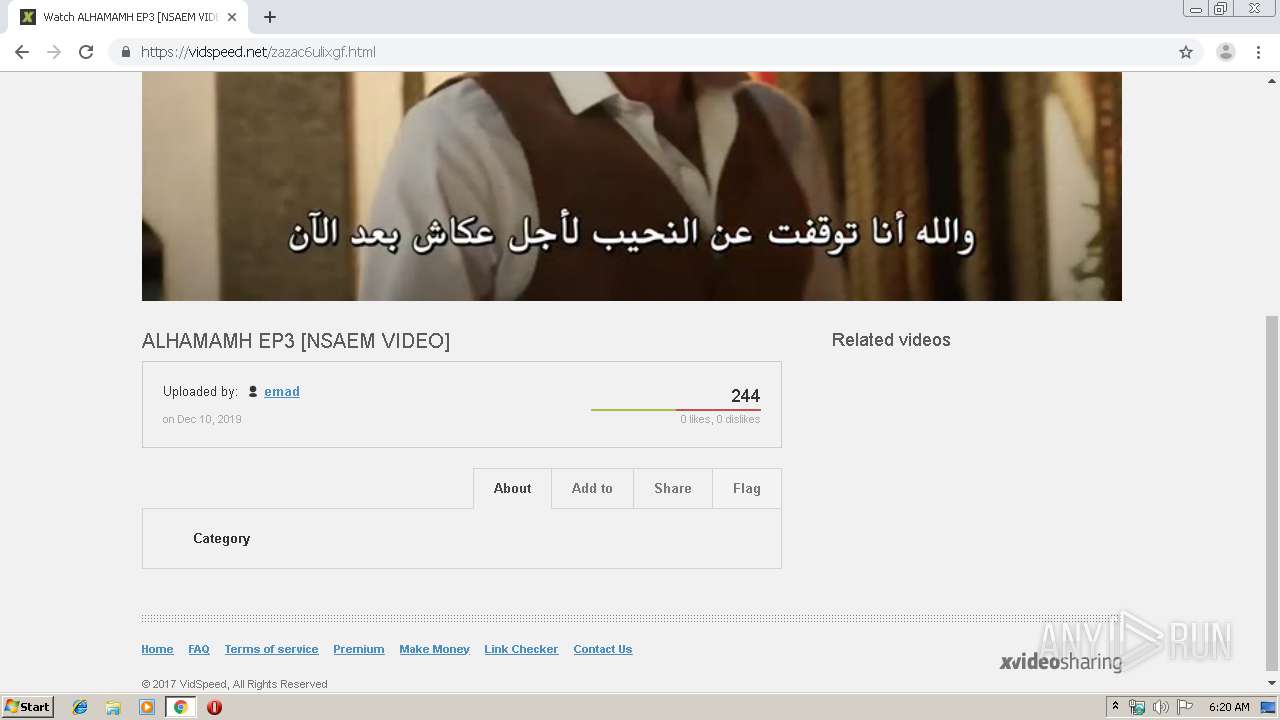Click the volume speaker tray icon
The height and width of the screenshot is (720, 1280).
[x=1160, y=707]
